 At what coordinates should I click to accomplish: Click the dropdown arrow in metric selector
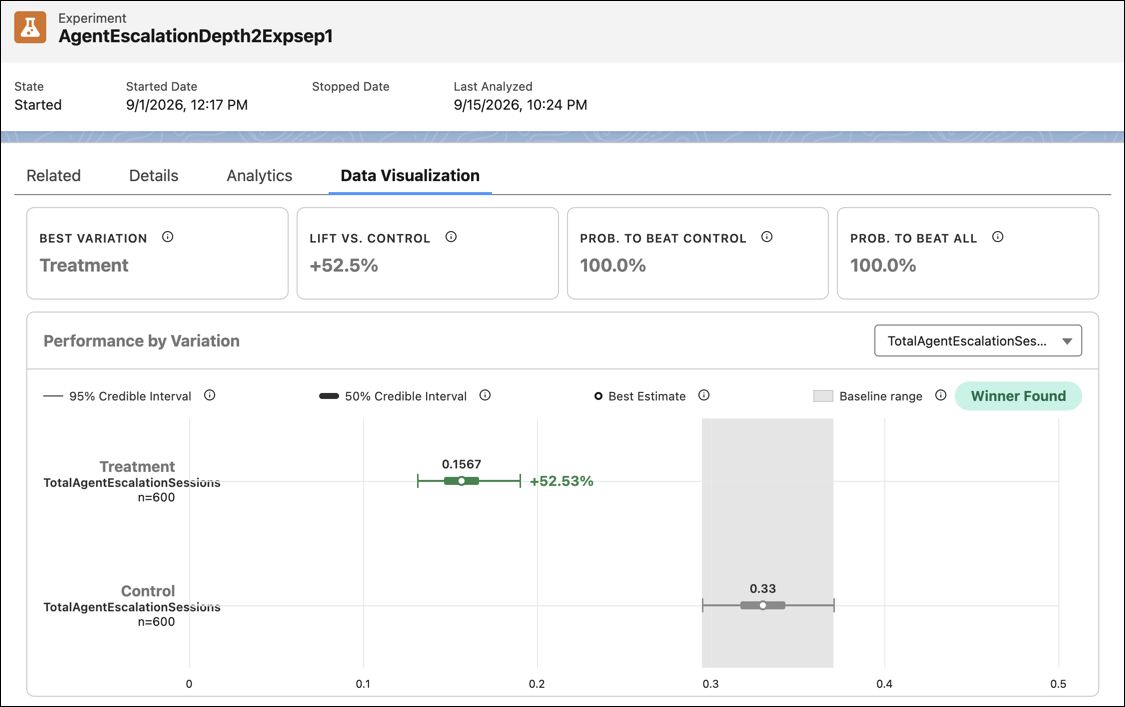(x=1067, y=342)
